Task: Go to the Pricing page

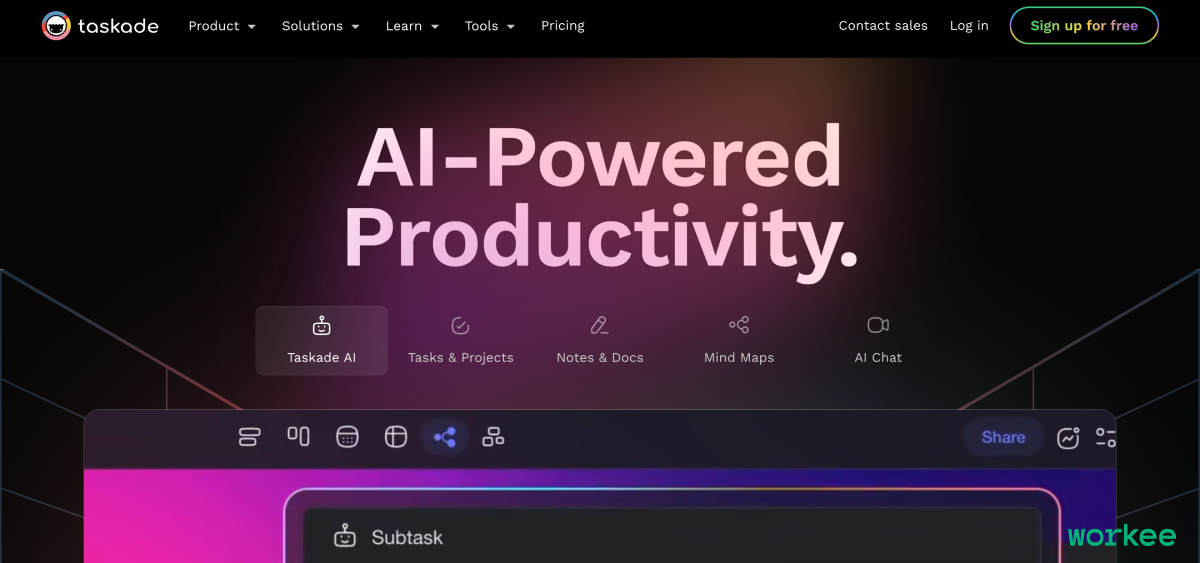Action: tap(563, 26)
